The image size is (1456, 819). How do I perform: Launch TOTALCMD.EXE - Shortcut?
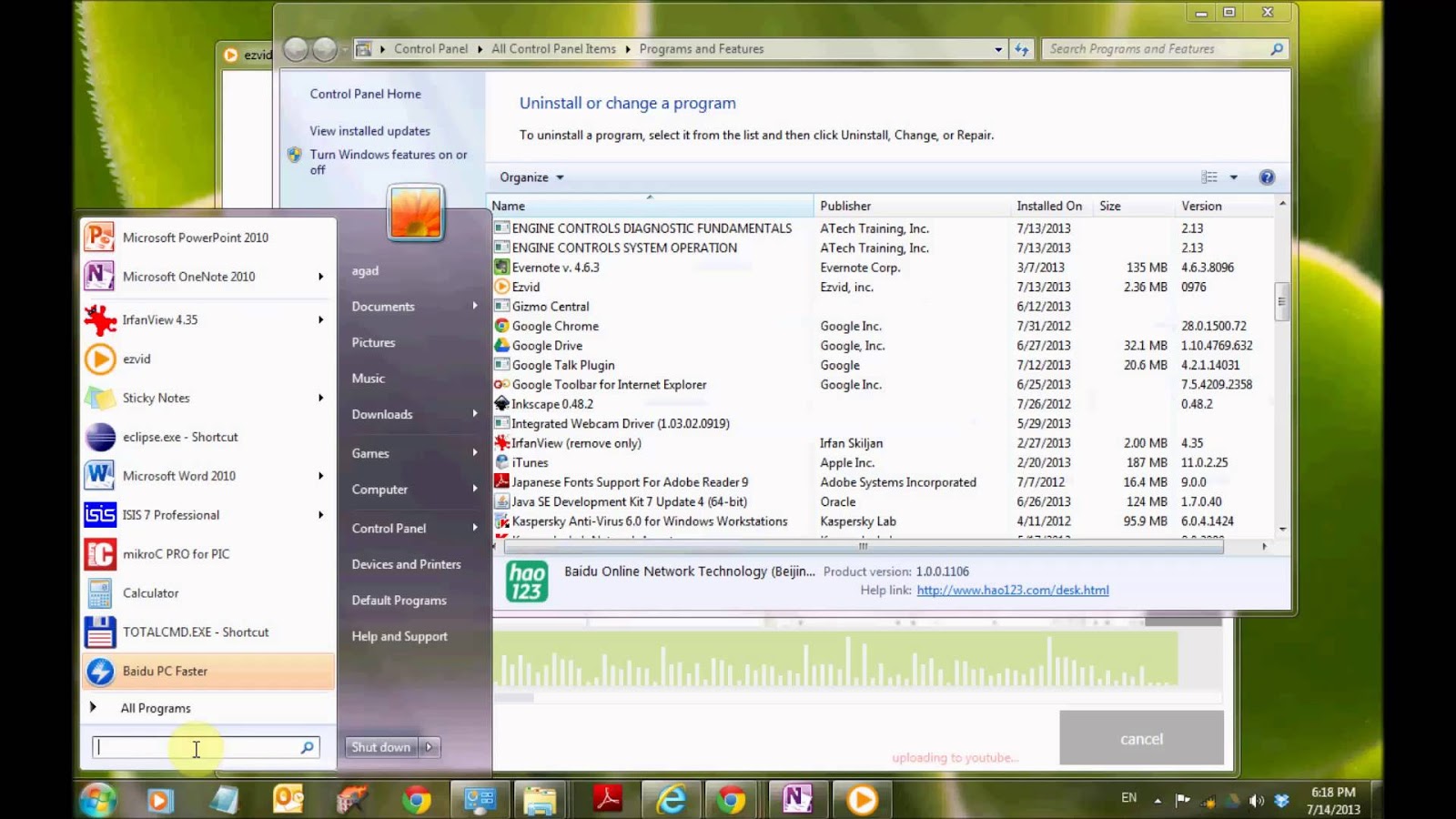pyautogui.click(x=208, y=632)
